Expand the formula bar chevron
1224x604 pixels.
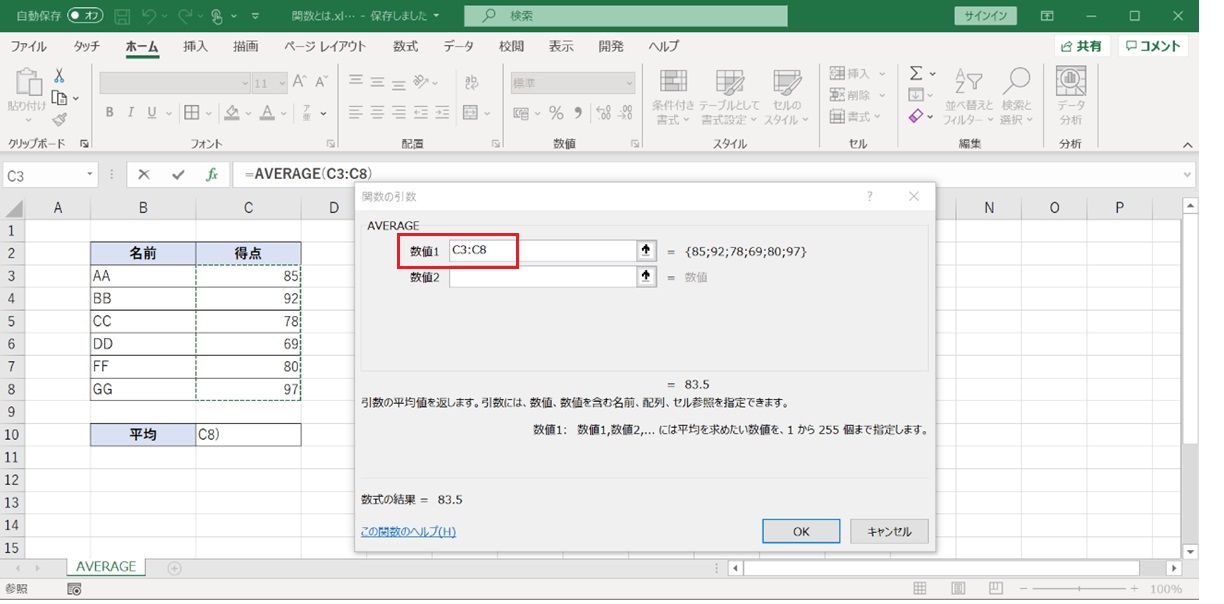point(1188,174)
